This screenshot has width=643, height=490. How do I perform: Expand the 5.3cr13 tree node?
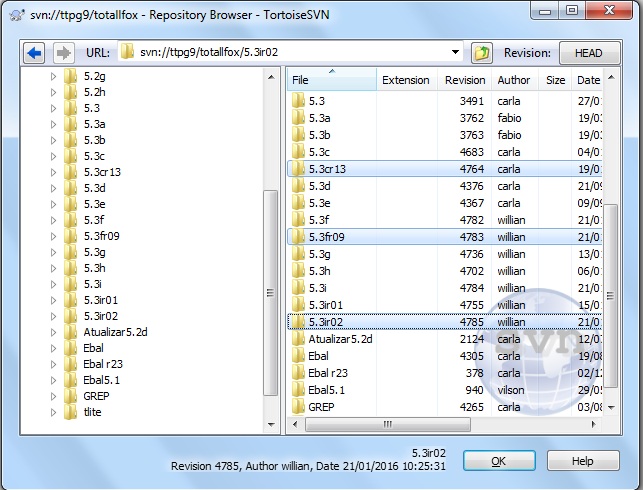[53, 172]
